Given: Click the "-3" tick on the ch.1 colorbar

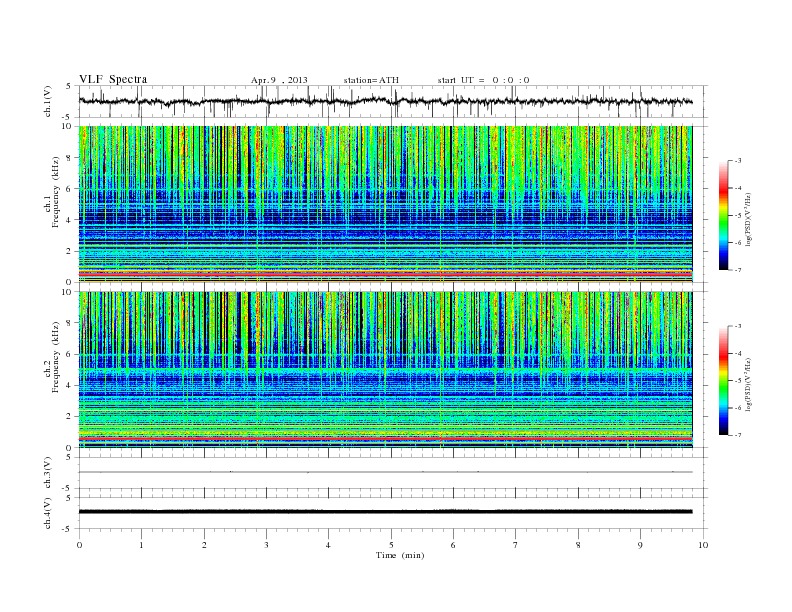Looking at the screenshot, I should pos(738,161).
